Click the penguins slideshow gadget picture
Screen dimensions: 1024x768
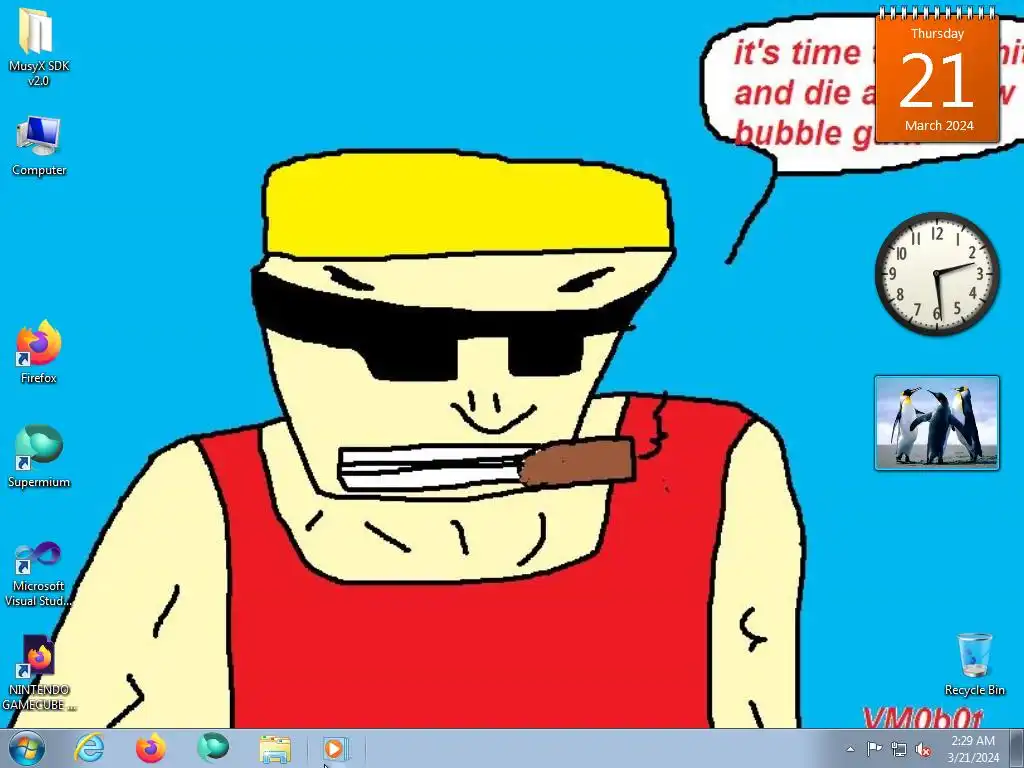(x=937, y=423)
